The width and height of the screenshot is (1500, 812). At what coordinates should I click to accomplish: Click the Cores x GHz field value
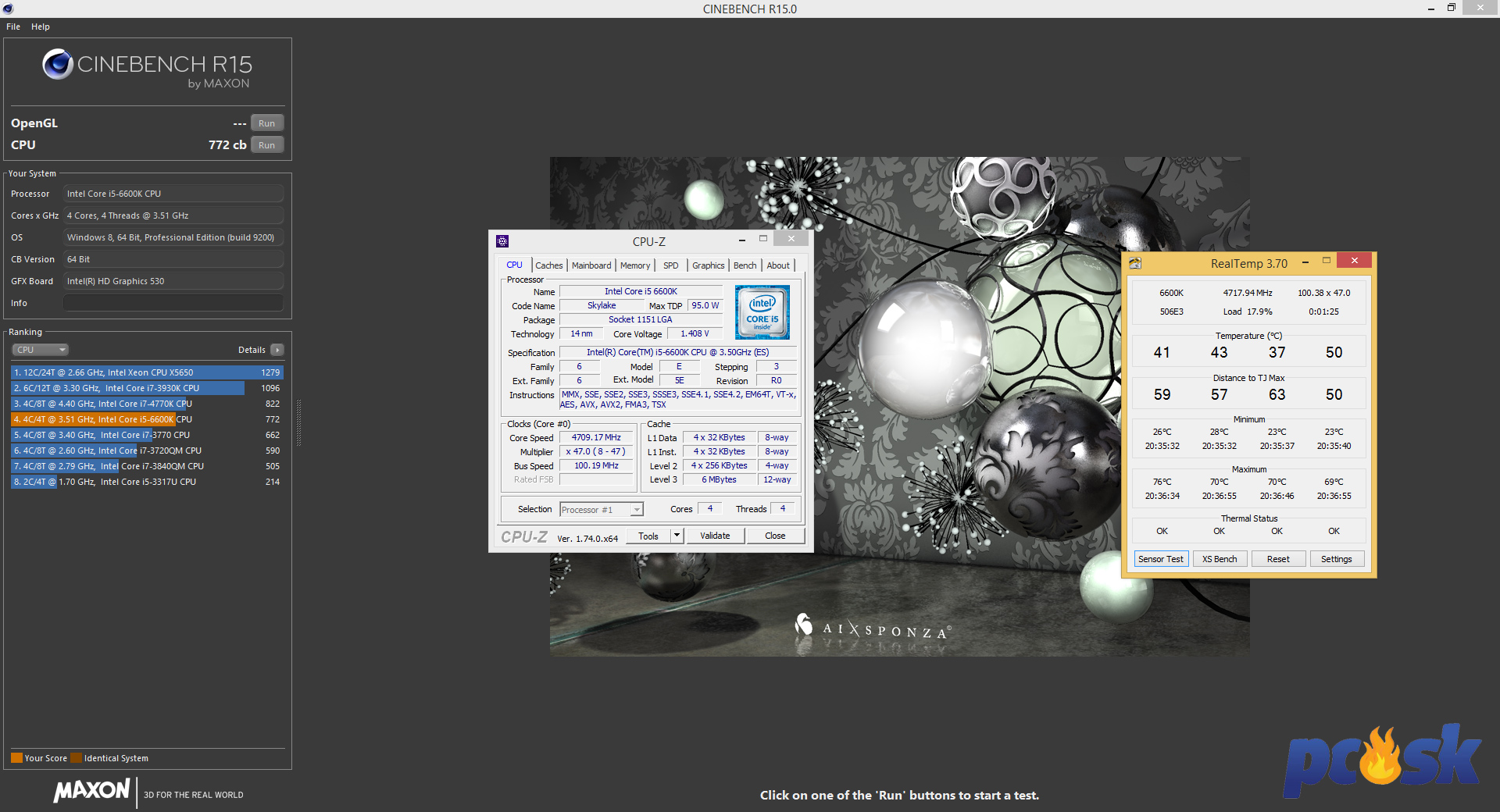click(x=173, y=215)
